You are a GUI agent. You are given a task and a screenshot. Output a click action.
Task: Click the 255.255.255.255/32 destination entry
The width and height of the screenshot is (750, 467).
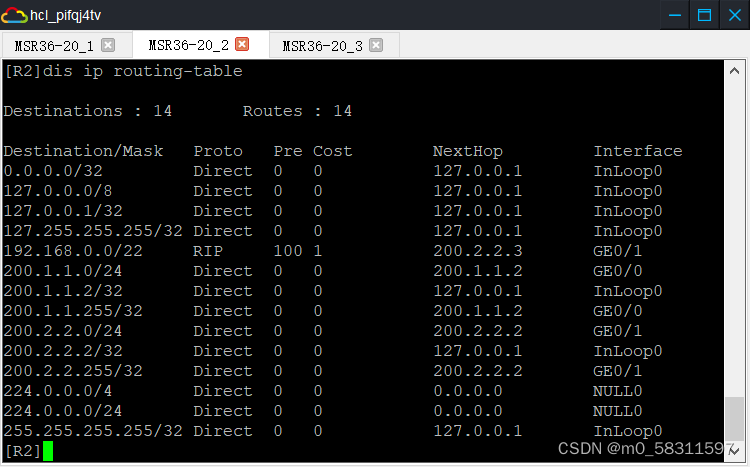(93, 431)
